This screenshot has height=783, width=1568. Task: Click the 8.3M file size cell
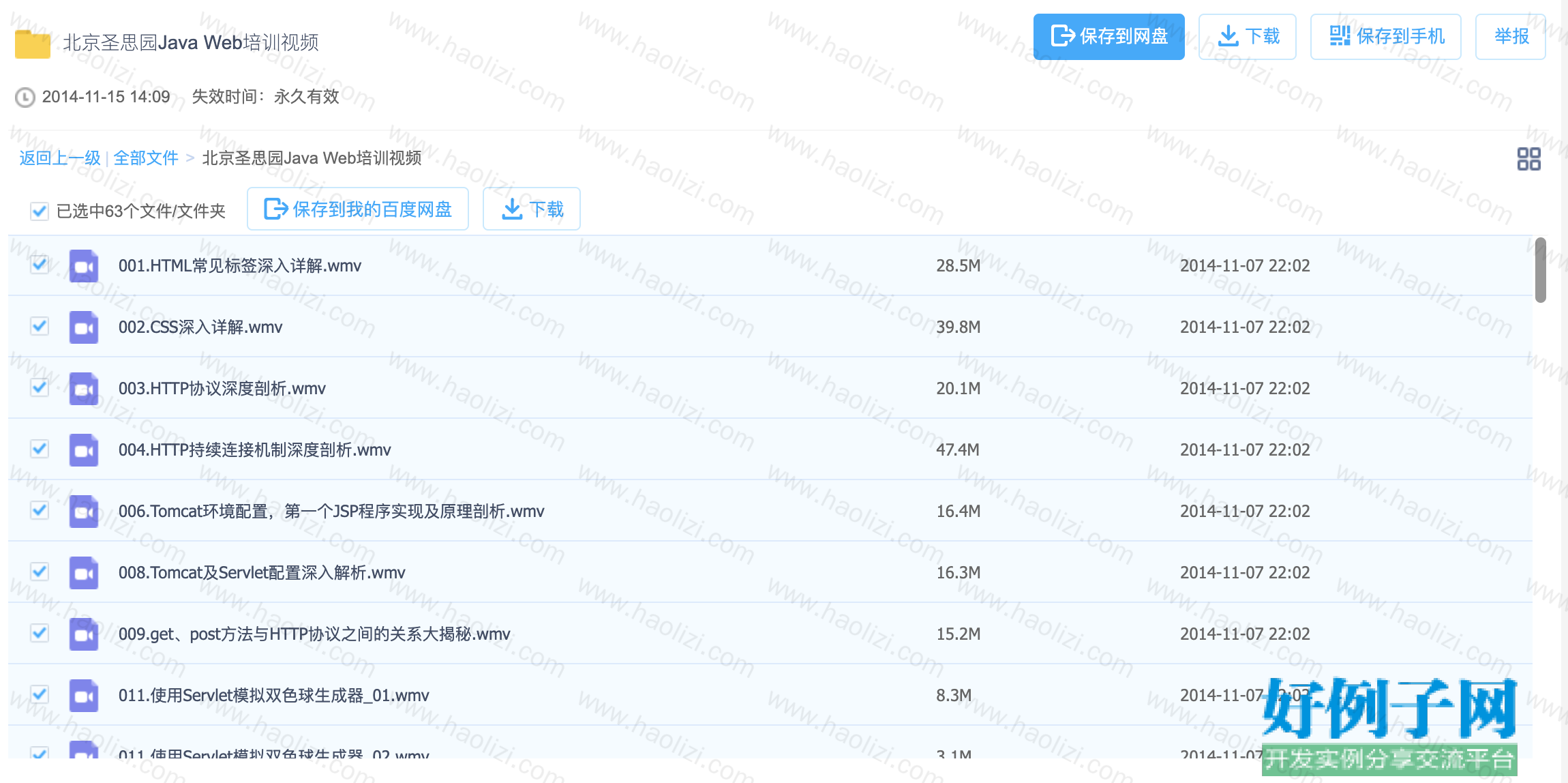954,696
